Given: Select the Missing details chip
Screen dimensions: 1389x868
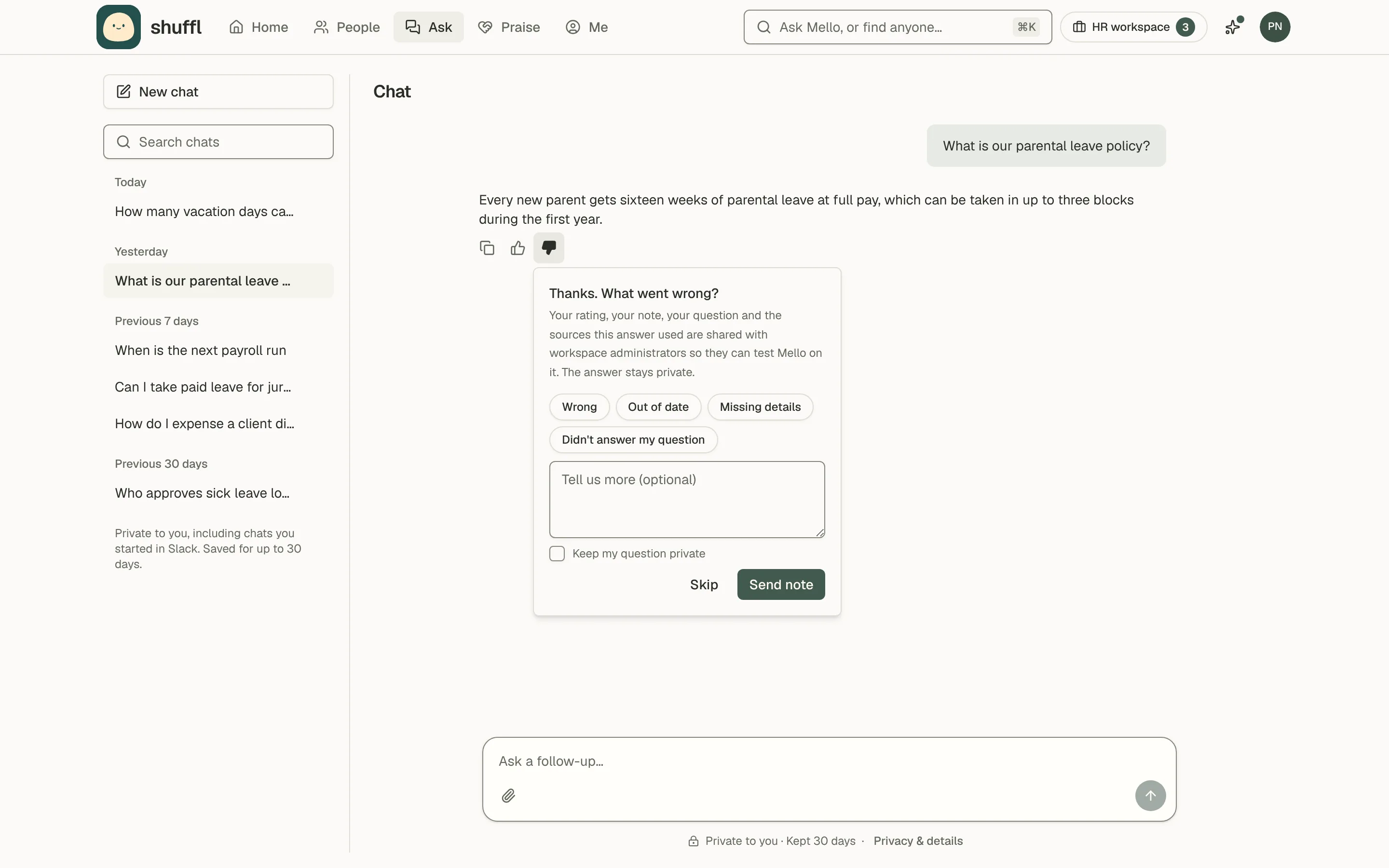Looking at the screenshot, I should [760, 407].
